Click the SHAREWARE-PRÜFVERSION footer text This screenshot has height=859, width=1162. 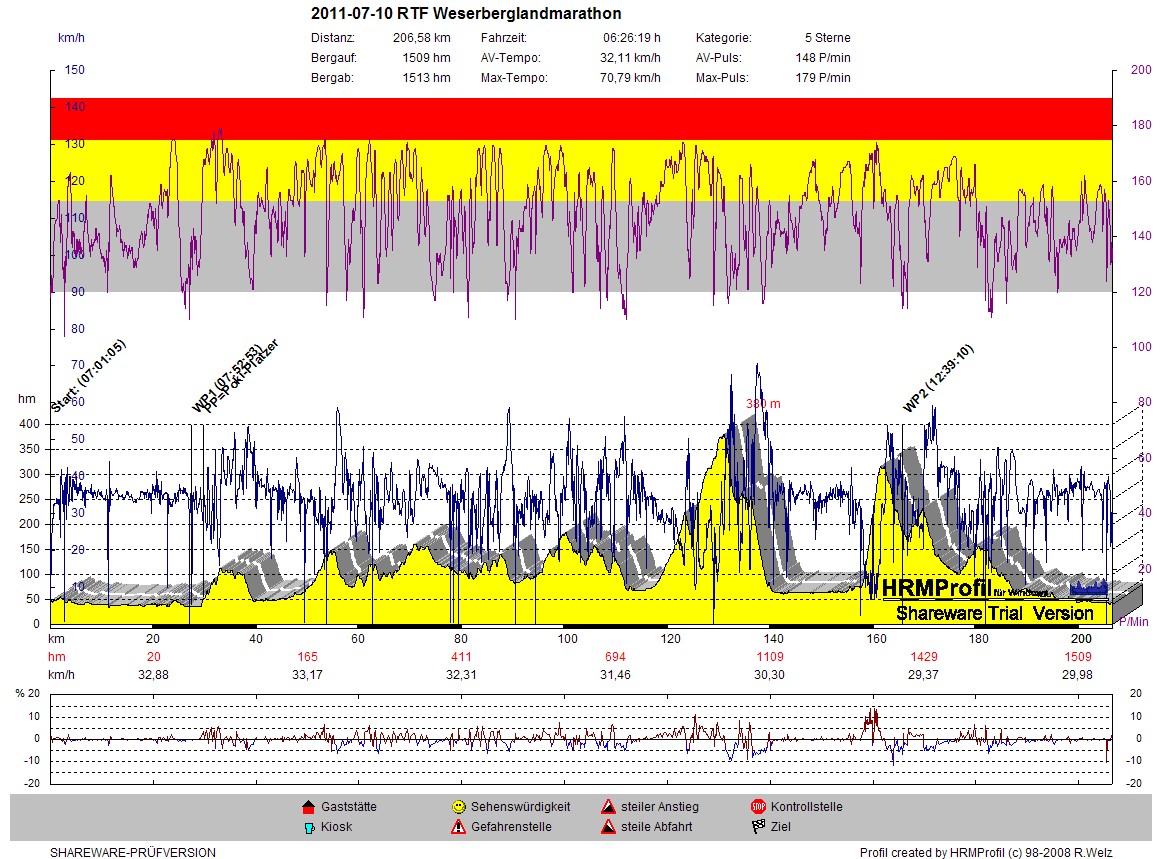pos(133,853)
